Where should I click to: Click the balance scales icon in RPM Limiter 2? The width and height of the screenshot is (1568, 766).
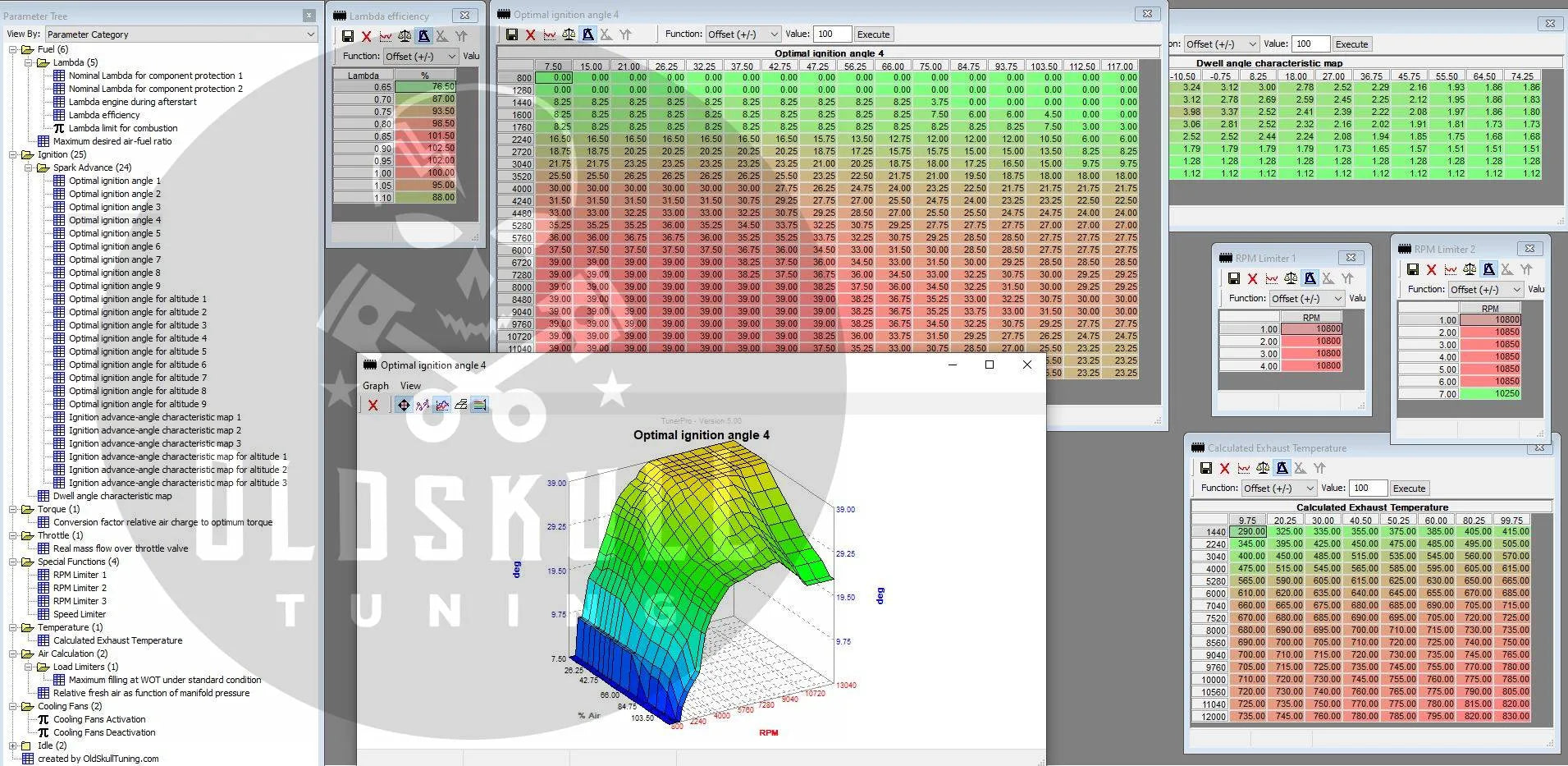[x=1469, y=269]
